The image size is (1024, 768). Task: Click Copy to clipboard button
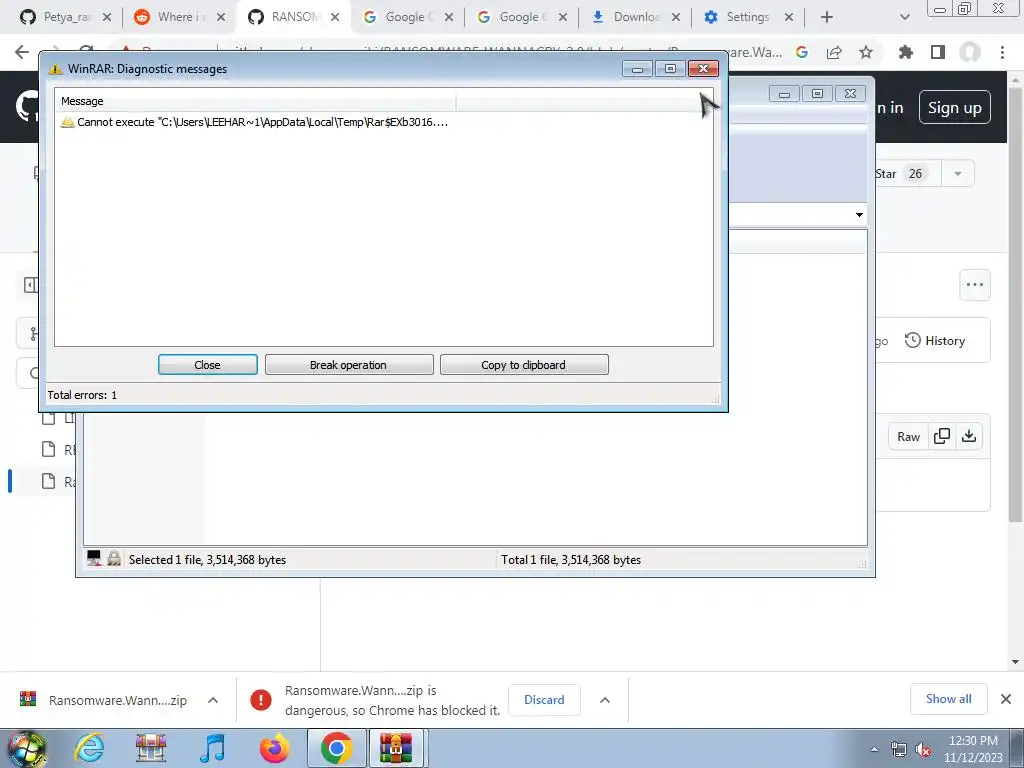pos(524,364)
